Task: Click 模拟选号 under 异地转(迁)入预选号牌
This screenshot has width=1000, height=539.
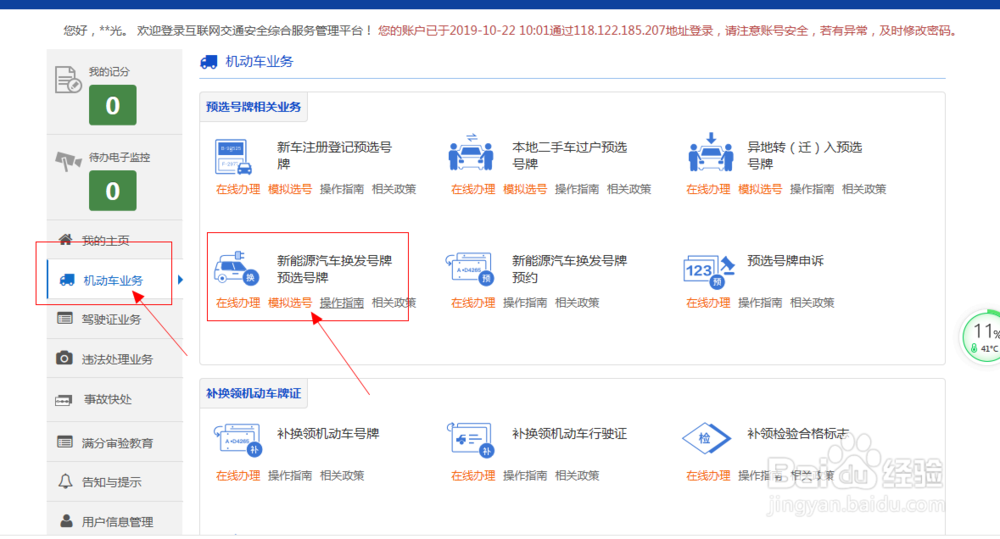Action: pyautogui.click(x=760, y=189)
